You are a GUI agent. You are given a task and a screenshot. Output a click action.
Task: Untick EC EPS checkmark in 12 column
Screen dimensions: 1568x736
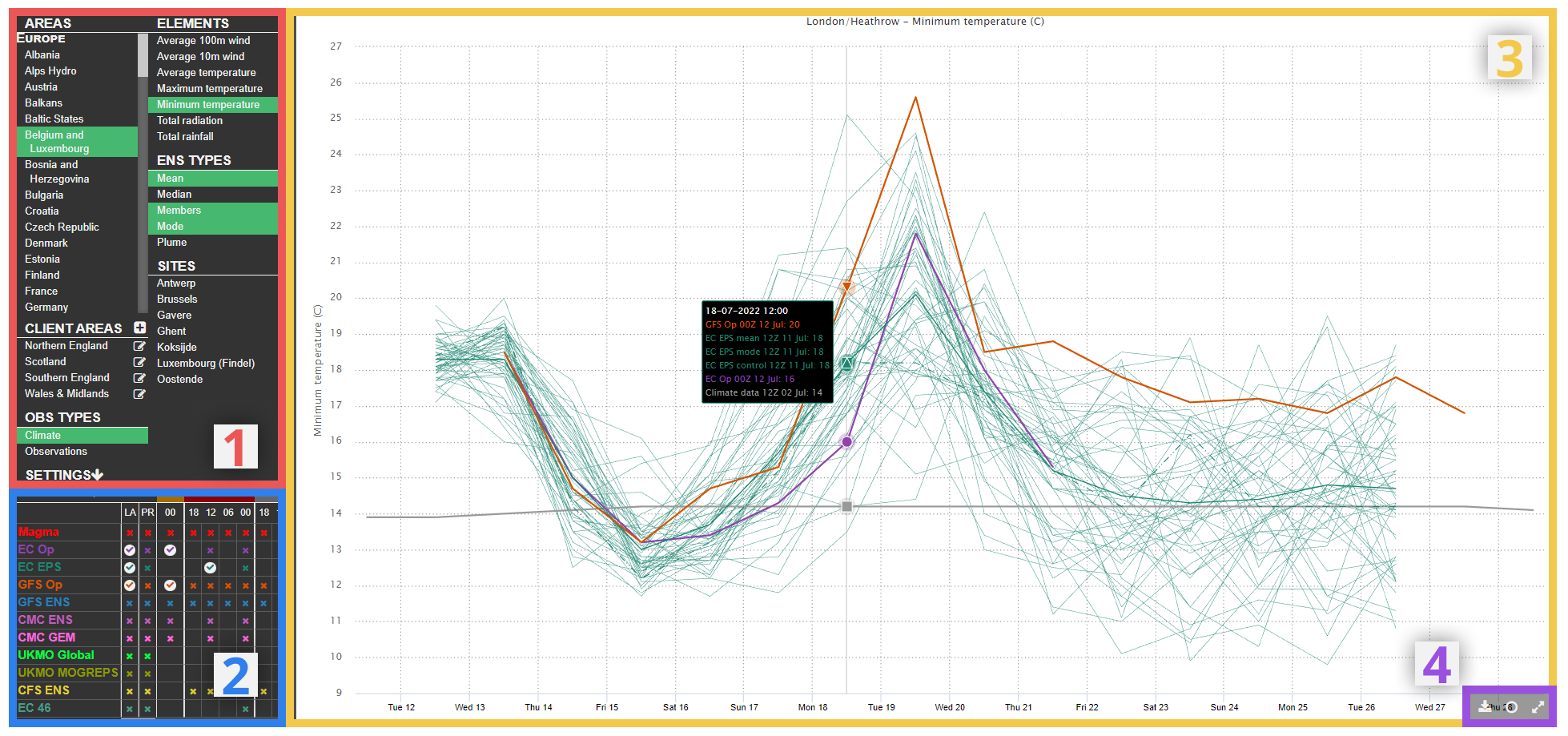[210, 568]
